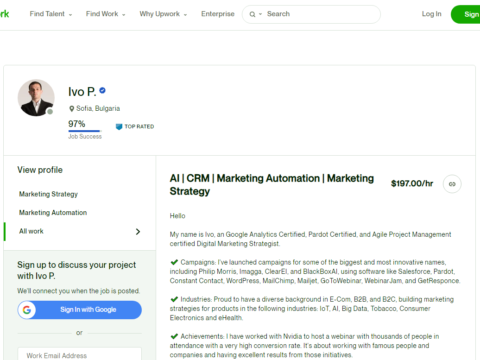
Task: Click the 97% Job Success progress bar
Action: click(85, 131)
